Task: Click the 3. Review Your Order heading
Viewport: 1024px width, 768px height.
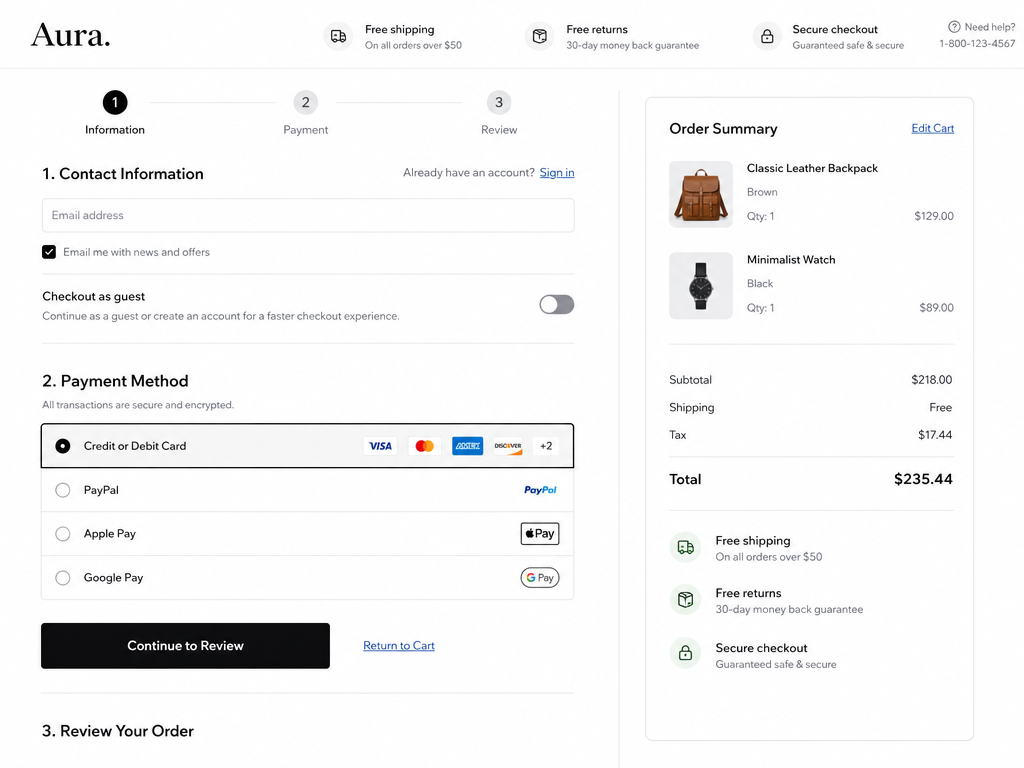Action: tap(118, 731)
